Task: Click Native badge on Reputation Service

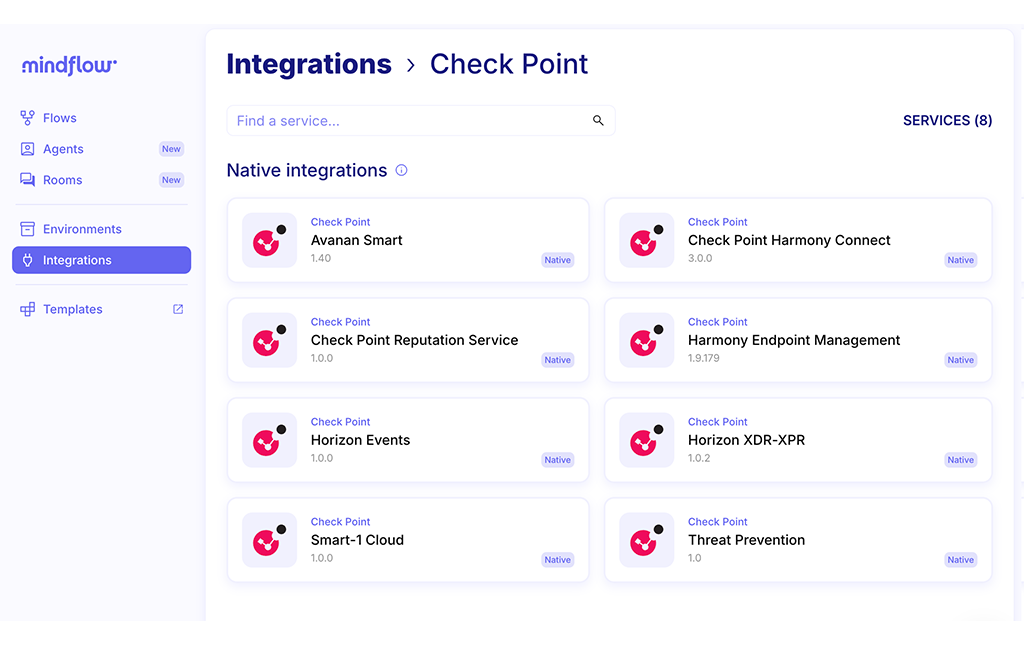Action: [558, 360]
